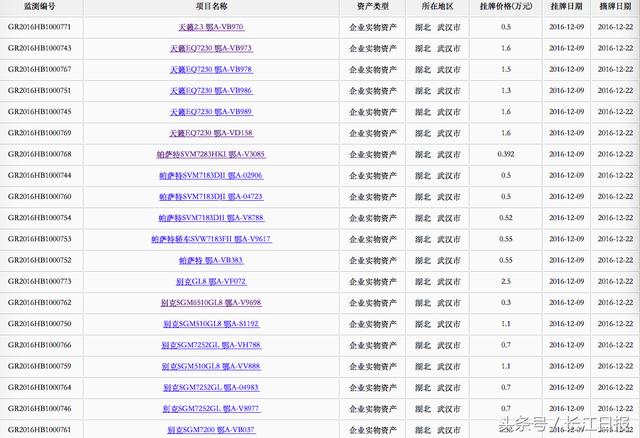Screen dimensions: 640x438
Task: Select monitoring number GR2016HB1000744
Action: [x=40, y=176]
